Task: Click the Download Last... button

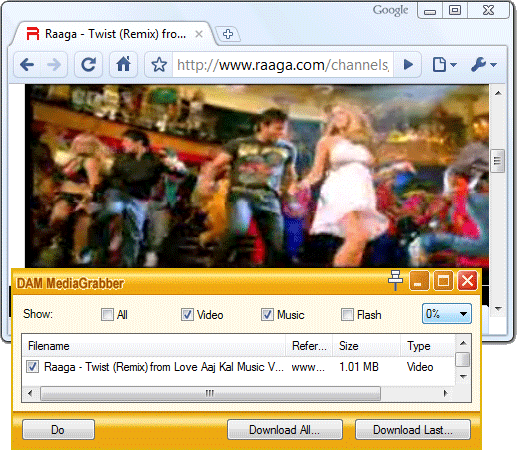Action: point(413,429)
